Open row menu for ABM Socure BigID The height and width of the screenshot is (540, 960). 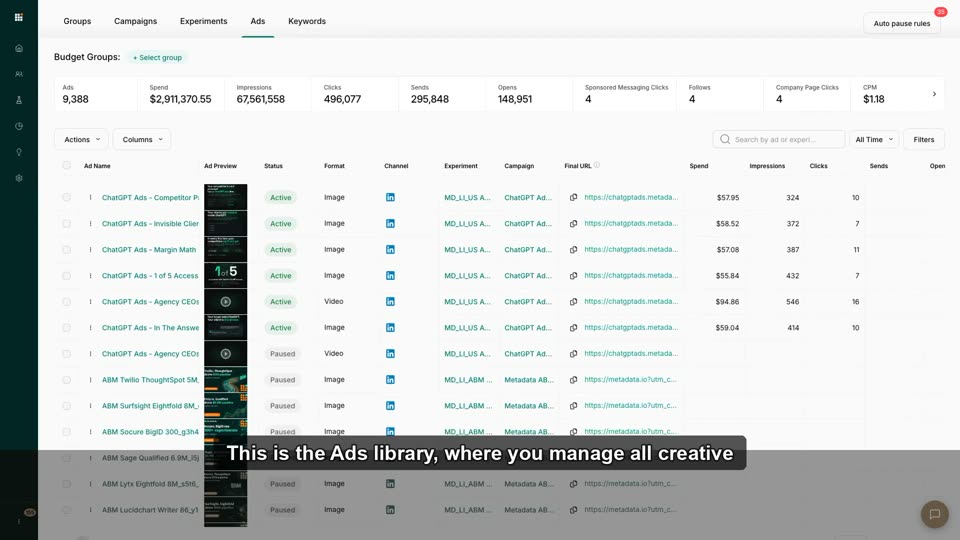[91, 432]
